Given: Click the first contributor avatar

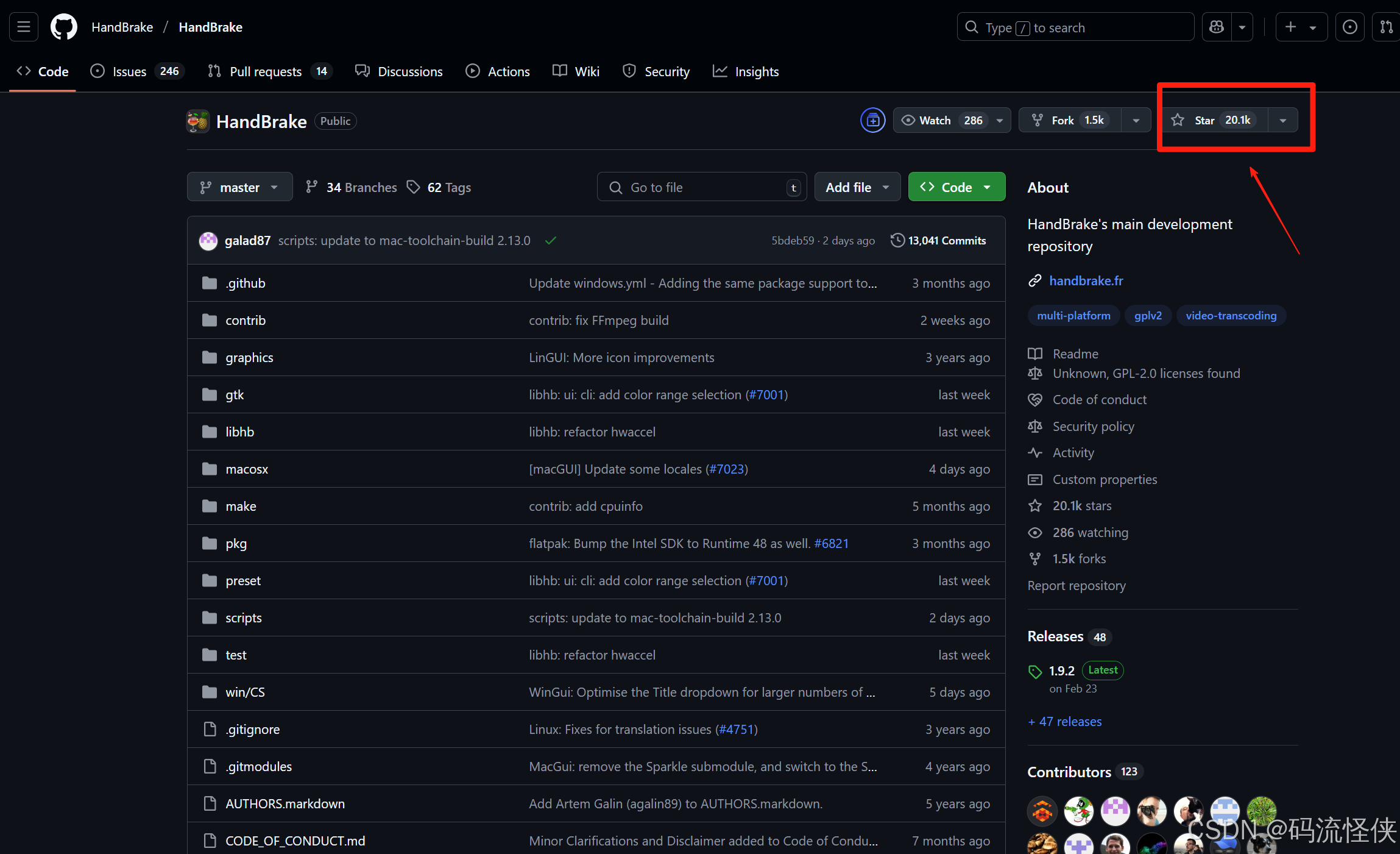Looking at the screenshot, I should pyautogui.click(x=1042, y=811).
